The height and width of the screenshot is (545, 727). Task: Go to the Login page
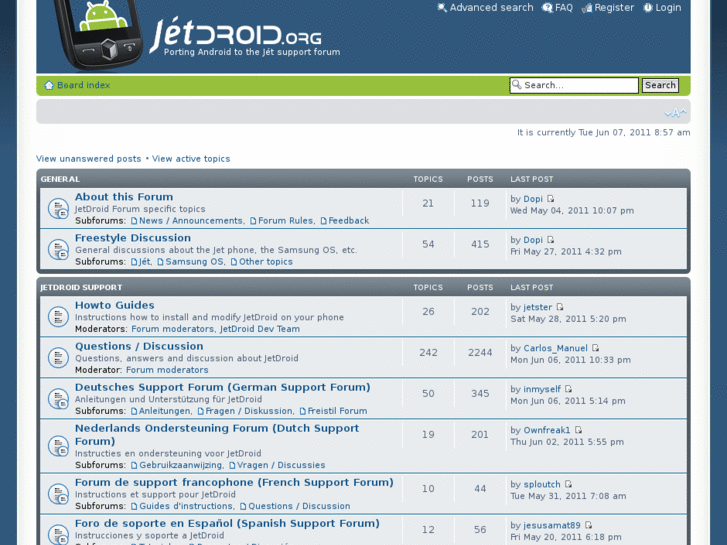(x=668, y=7)
